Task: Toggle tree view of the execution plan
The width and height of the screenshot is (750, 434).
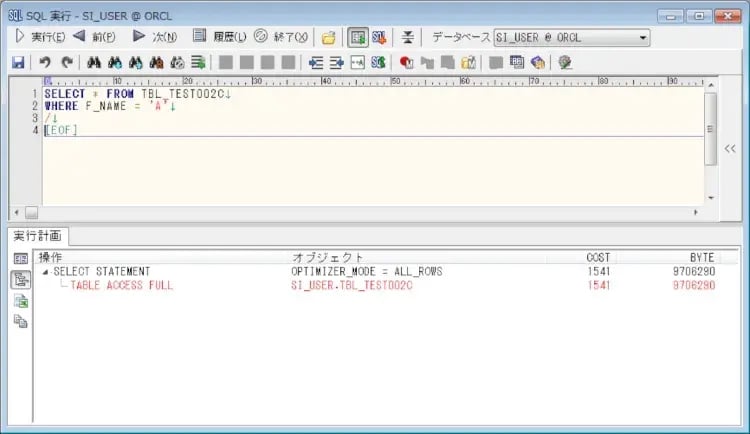Action: pyautogui.click(x=20, y=280)
